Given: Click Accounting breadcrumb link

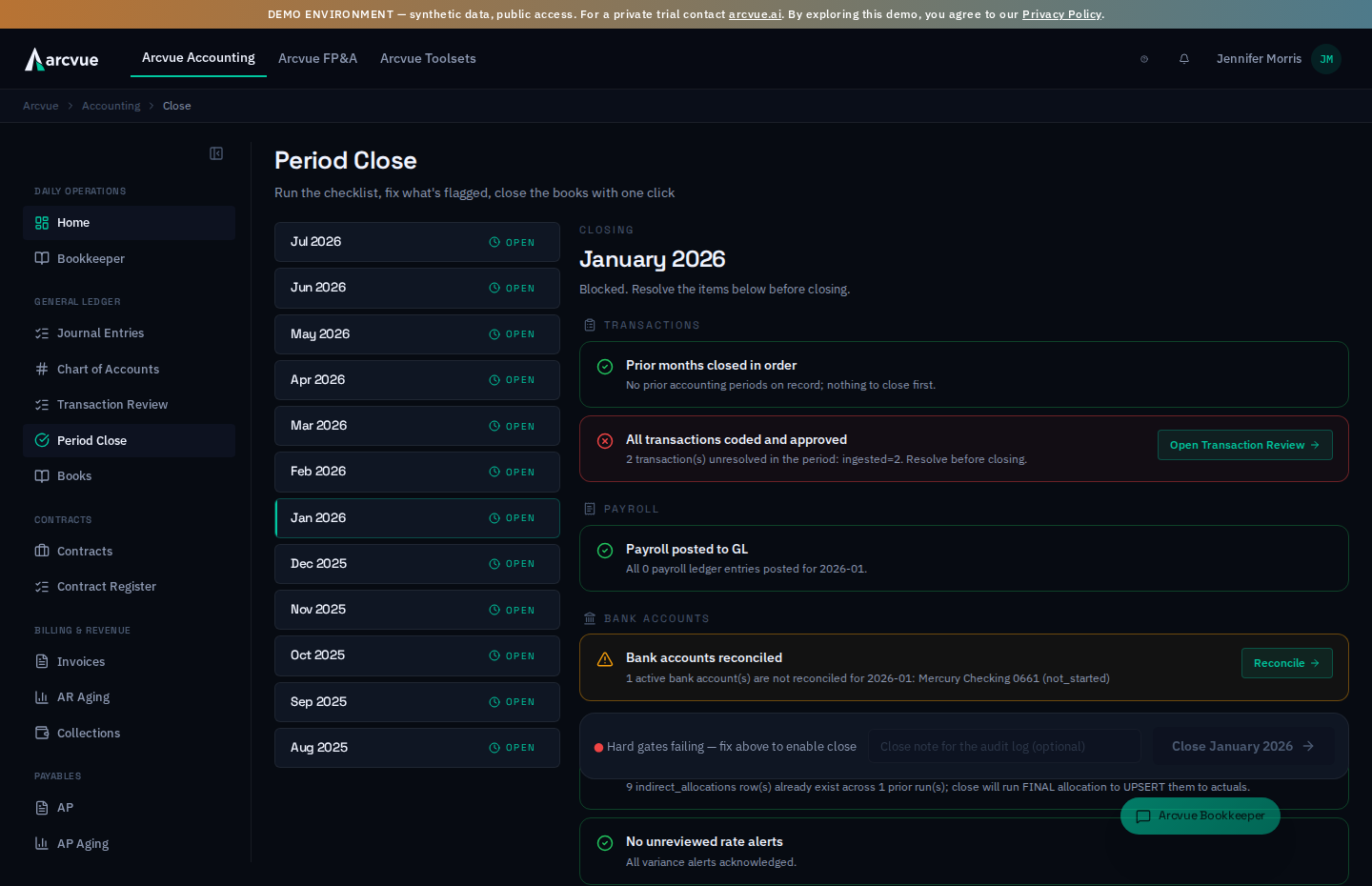Looking at the screenshot, I should (x=111, y=106).
